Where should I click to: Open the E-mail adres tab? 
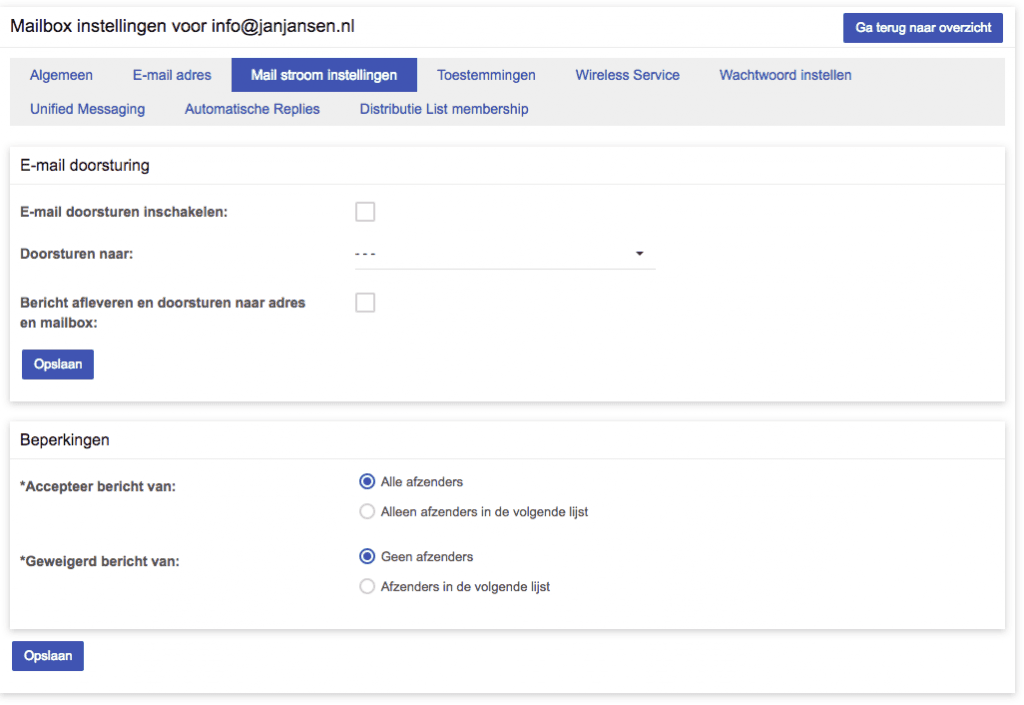[x=172, y=75]
